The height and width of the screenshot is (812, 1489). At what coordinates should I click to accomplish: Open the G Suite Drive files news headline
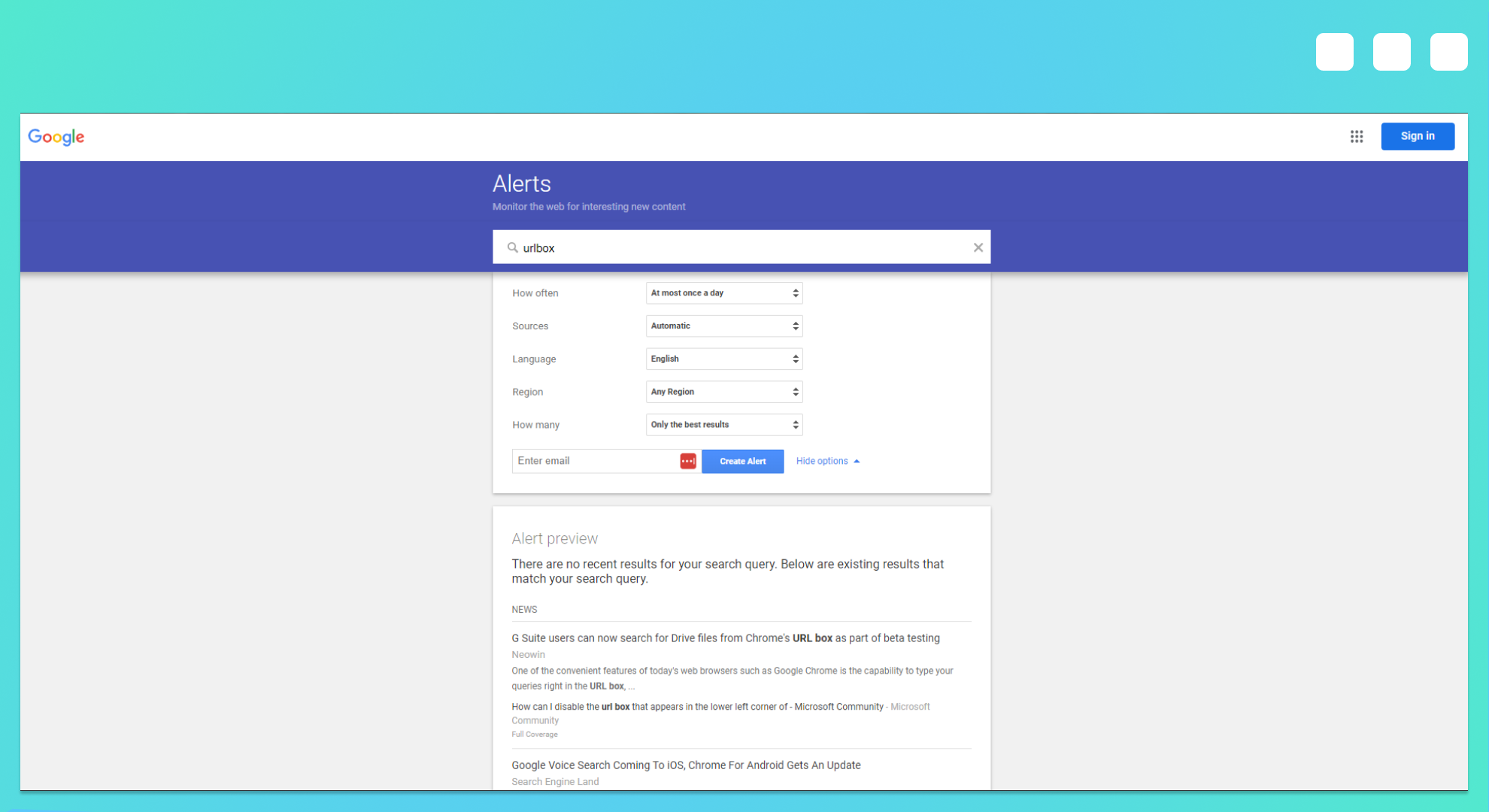pyautogui.click(x=725, y=638)
